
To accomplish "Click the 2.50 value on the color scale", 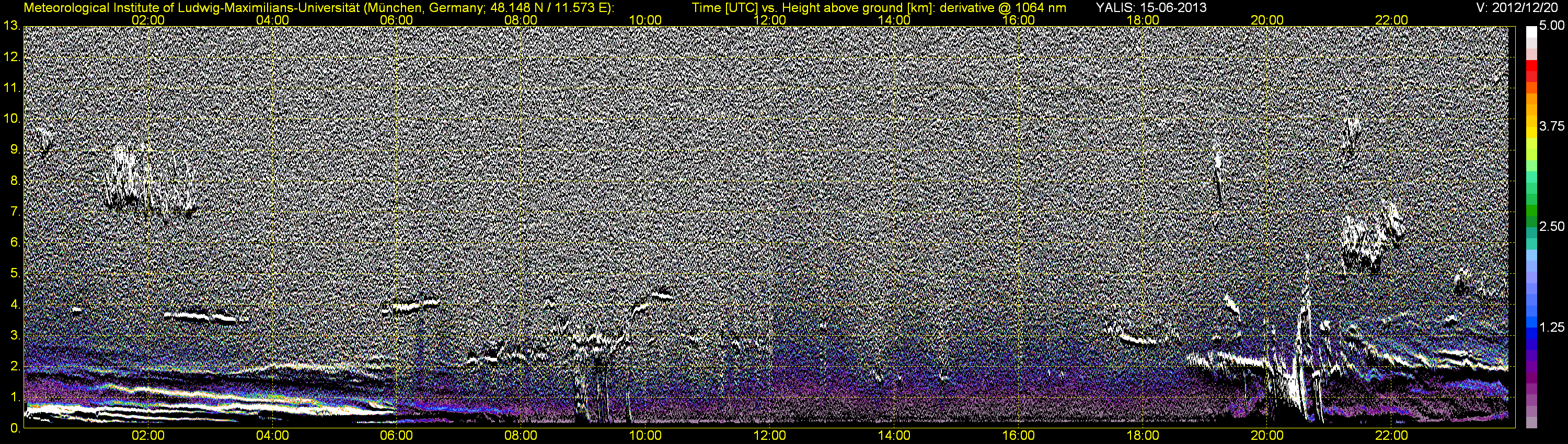I will (1552, 227).
